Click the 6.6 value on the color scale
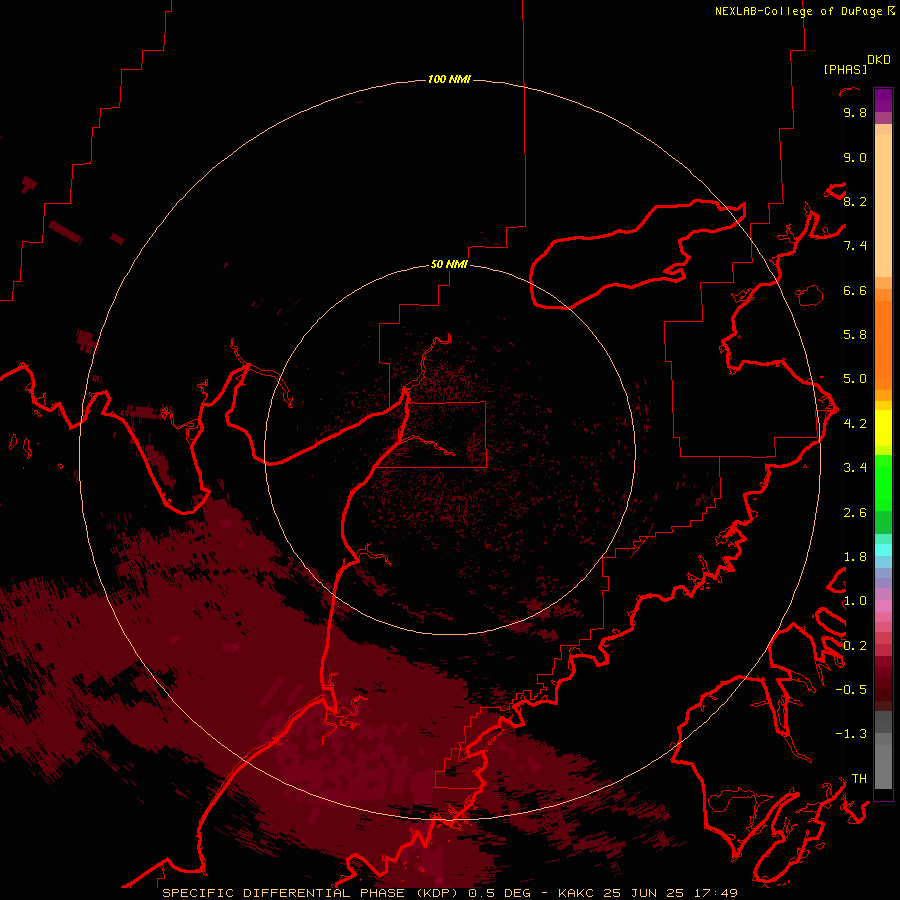This screenshot has height=900, width=900. pyautogui.click(x=855, y=290)
